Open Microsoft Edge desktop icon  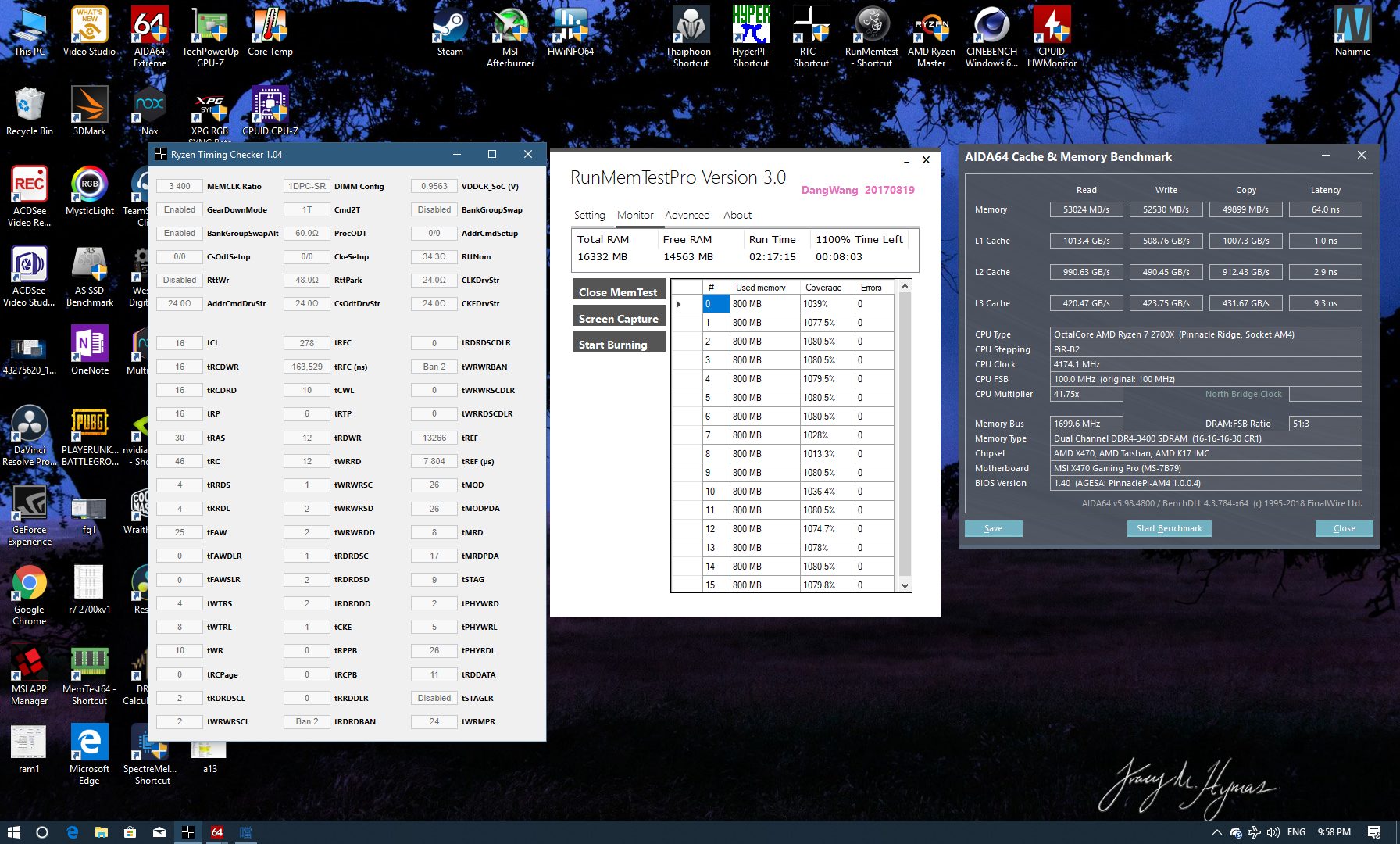coord(89,754)
